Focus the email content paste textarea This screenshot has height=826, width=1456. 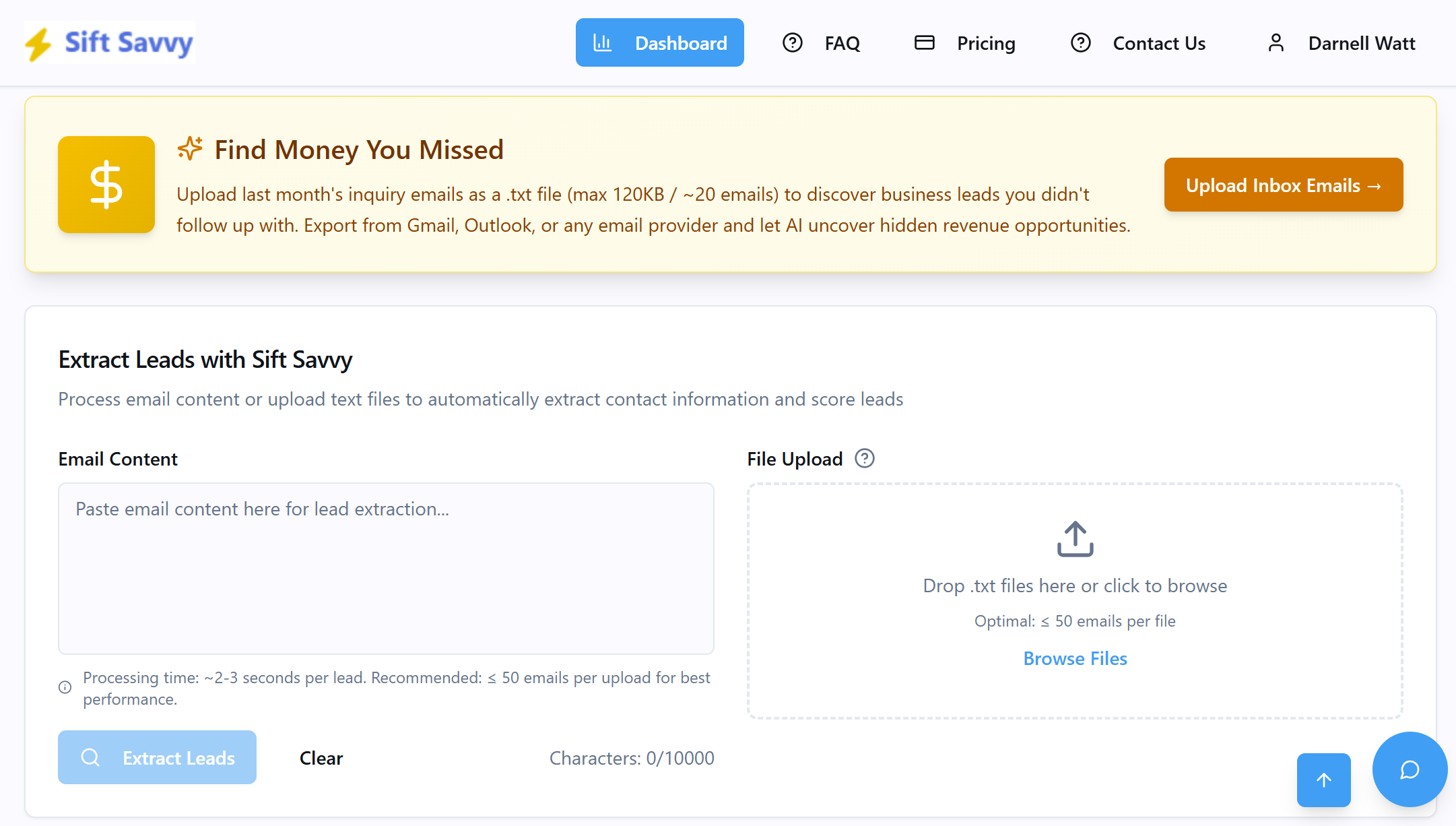(x=386, y=568)
